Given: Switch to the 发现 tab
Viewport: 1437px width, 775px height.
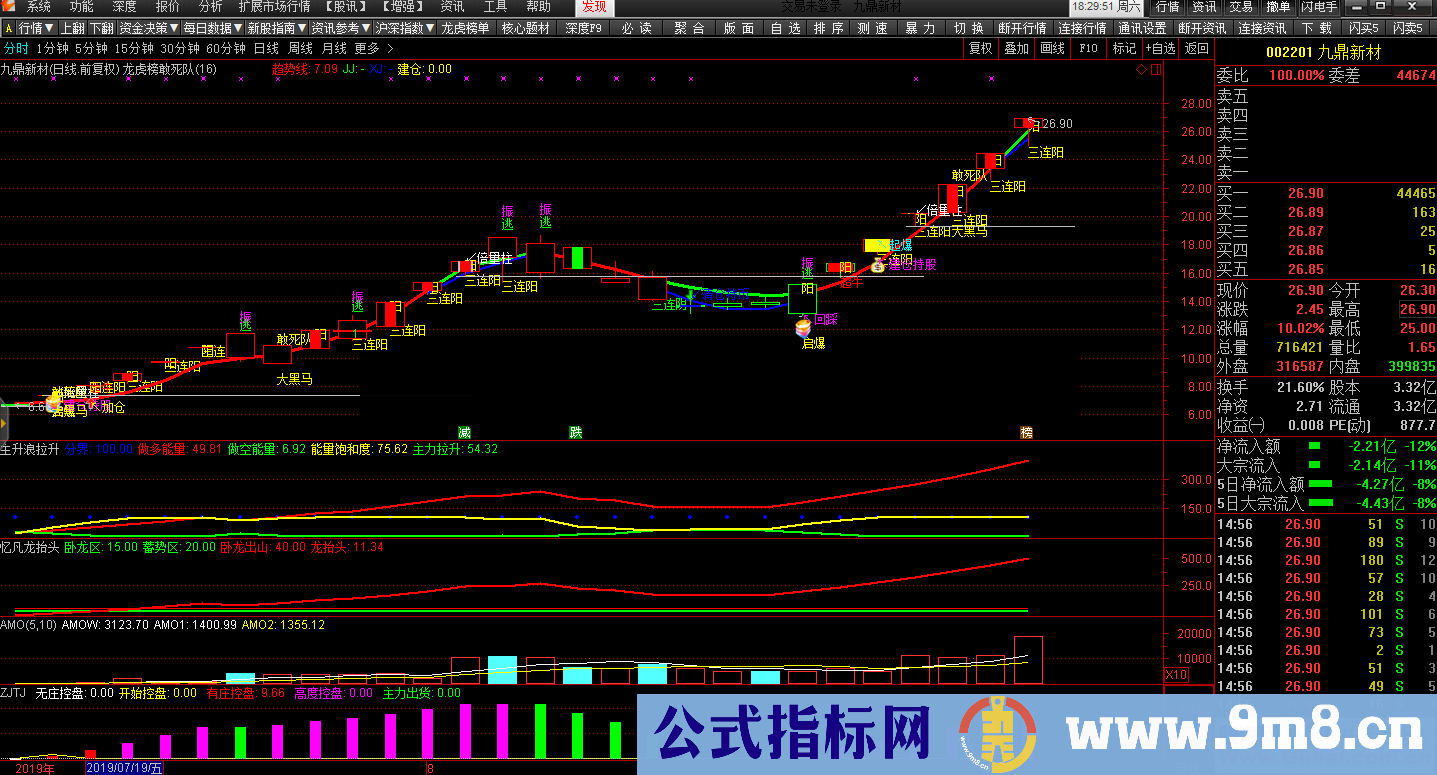Looking at the screenshot, I should click(594, 7).
